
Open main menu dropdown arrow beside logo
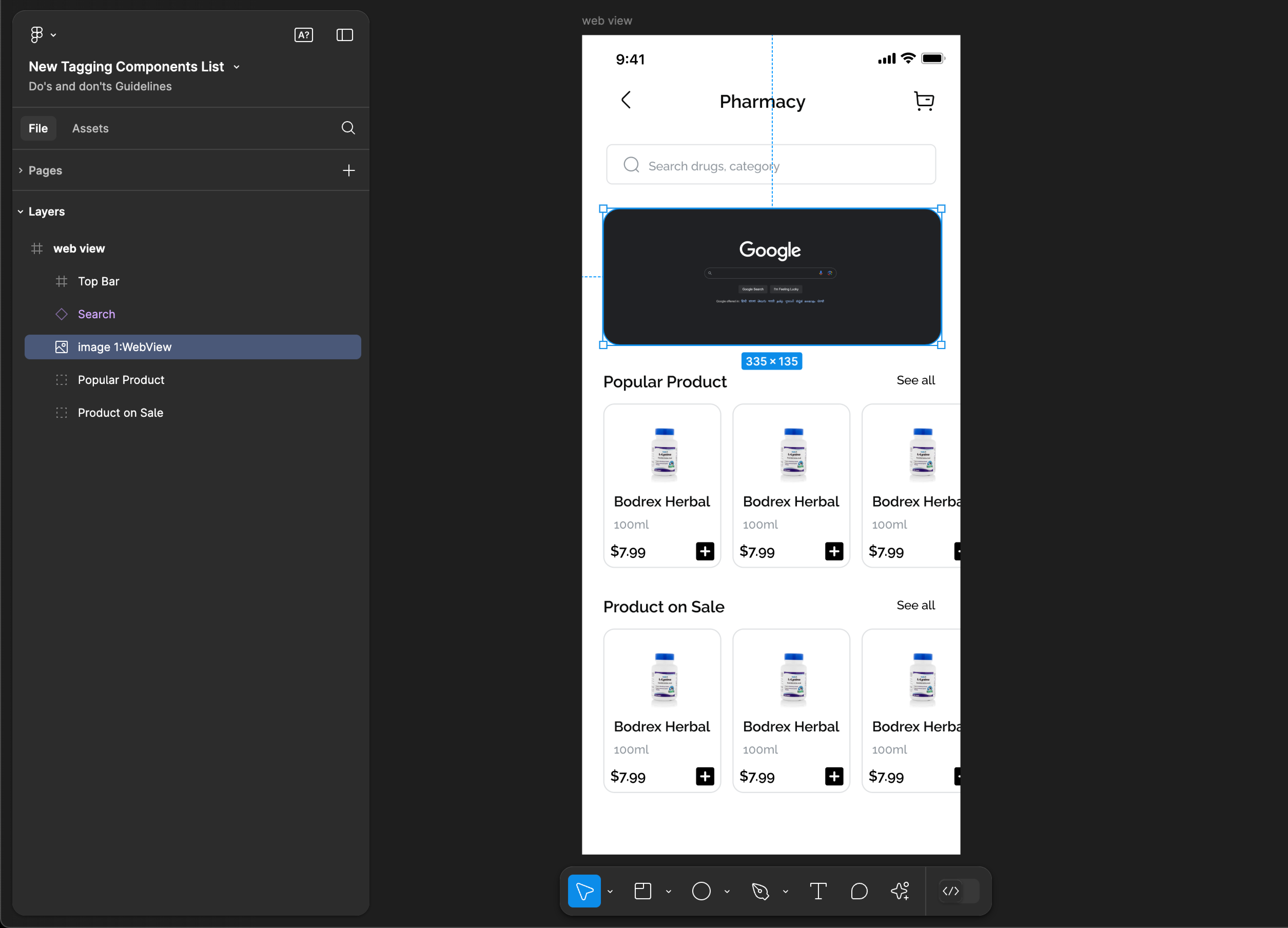53,35
